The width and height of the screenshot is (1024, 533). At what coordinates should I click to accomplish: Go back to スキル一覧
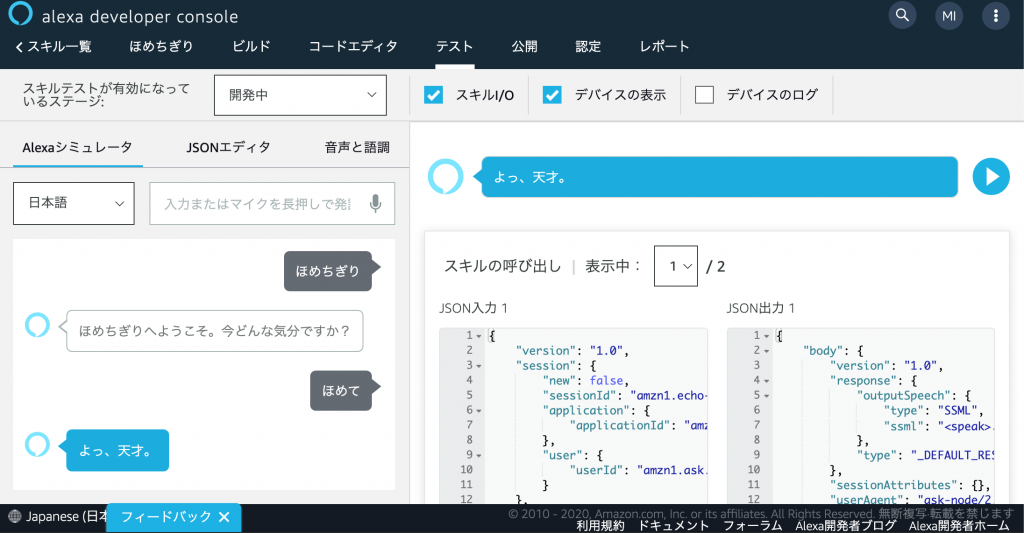[53, 46]
